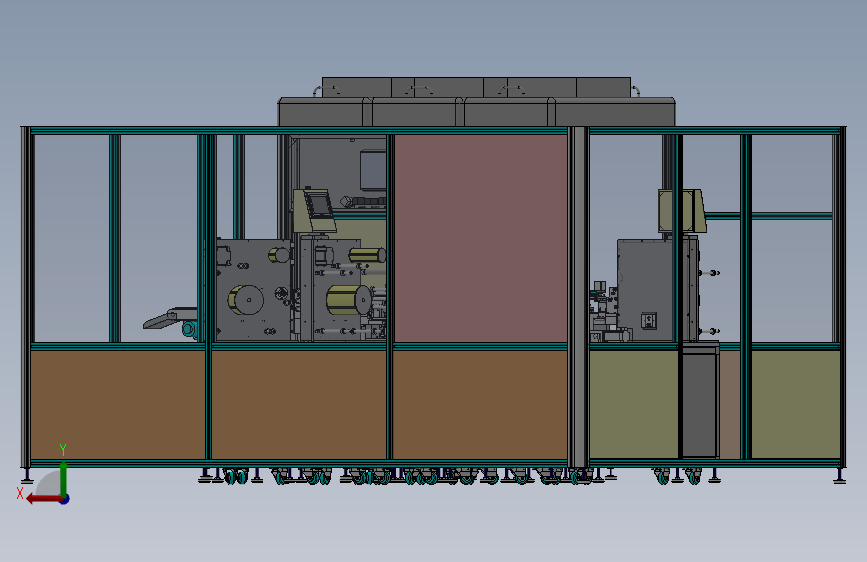
Task: Click the green Y axis of the orientation triad
Action: pos(64,477)
